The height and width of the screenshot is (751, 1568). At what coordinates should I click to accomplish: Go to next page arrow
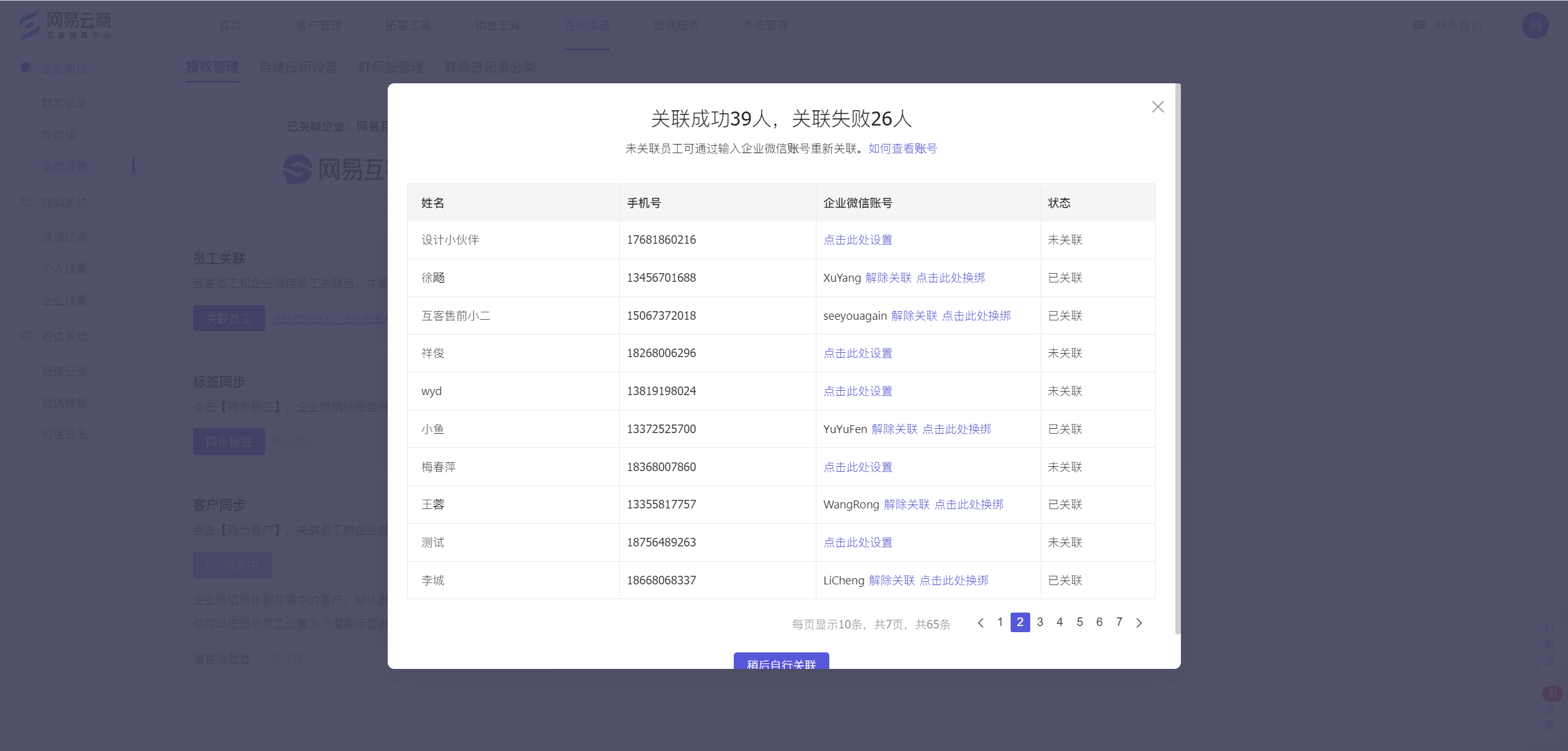click(1139, 622)
